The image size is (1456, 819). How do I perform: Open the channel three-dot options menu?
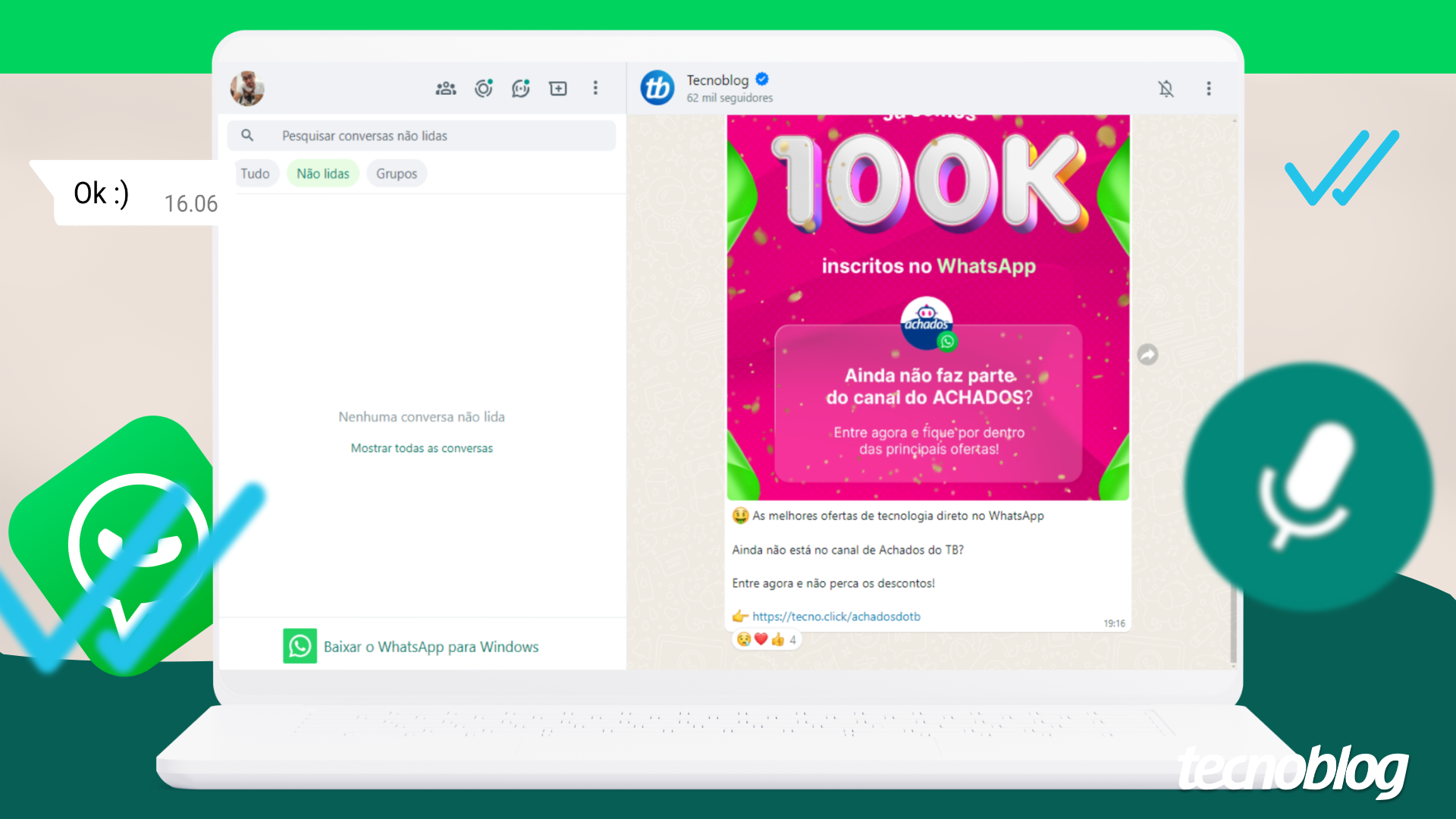(1209, 89)
